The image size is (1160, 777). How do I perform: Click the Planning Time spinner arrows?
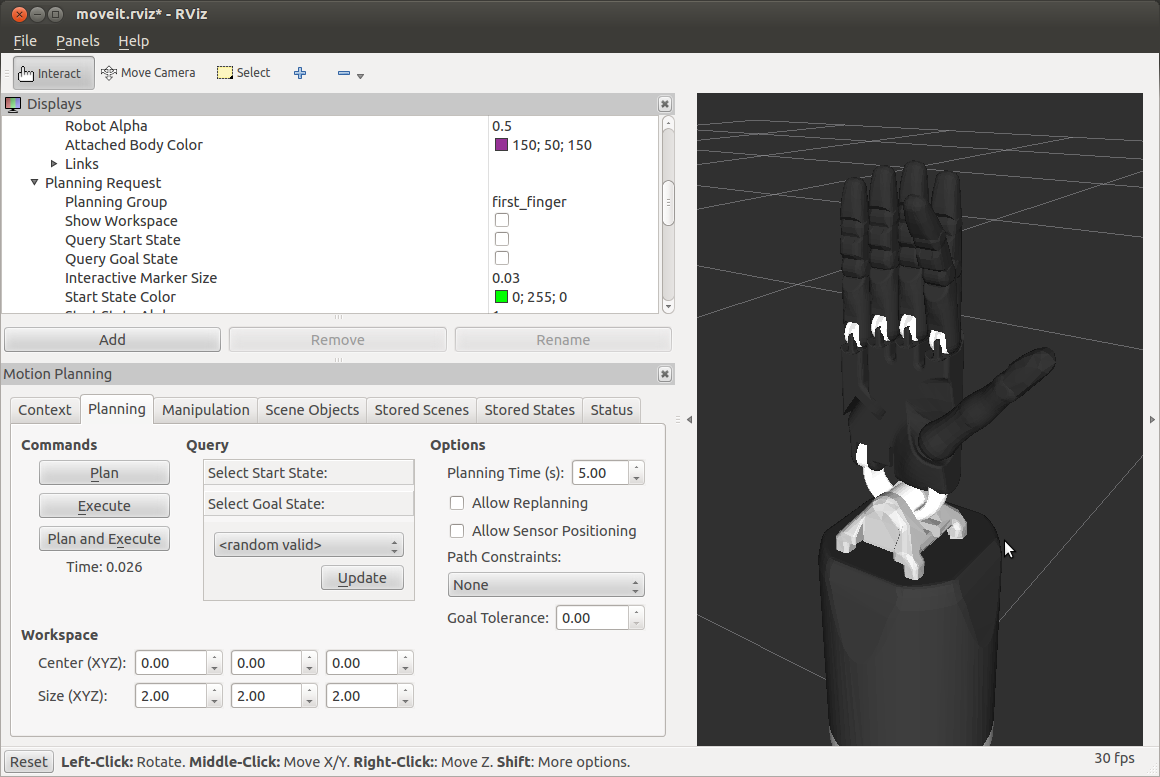(636, 473)
